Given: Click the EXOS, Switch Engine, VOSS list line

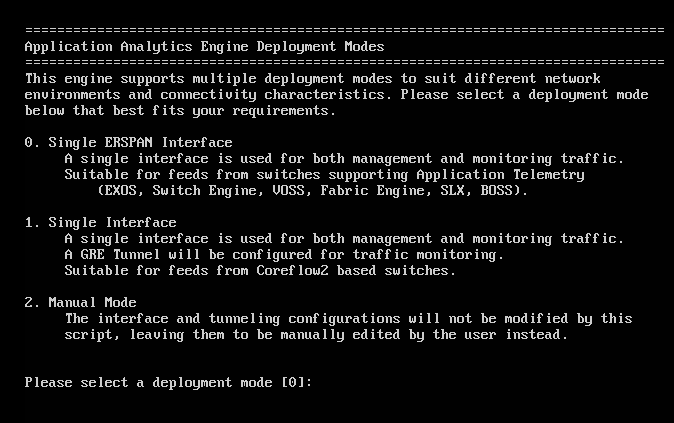Looking at the screenshot, I should click(x=312, y=190).
